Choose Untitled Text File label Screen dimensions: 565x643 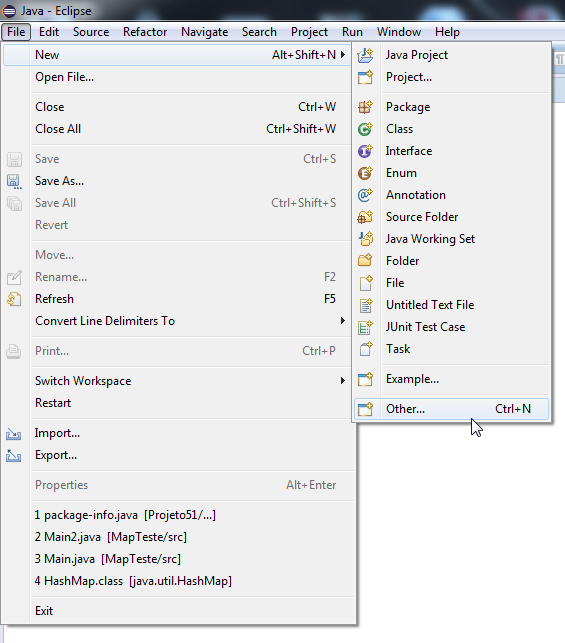click(x=430, y=305)
